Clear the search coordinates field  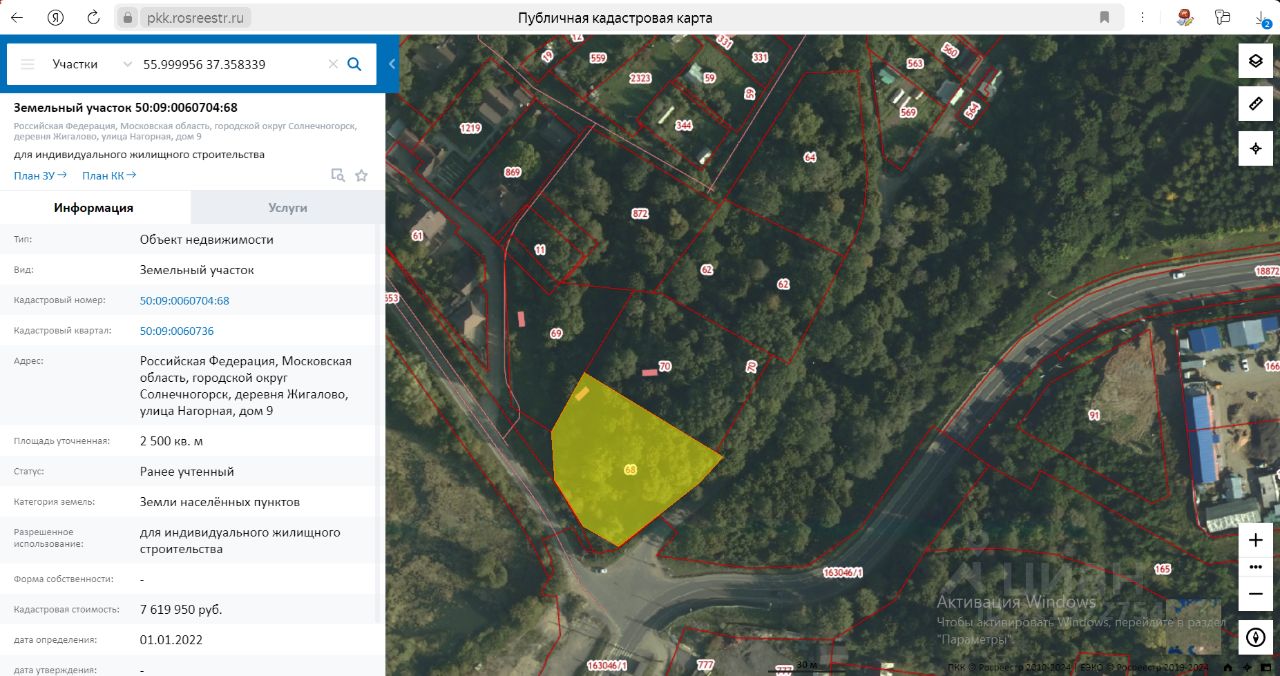click(333, 64)
